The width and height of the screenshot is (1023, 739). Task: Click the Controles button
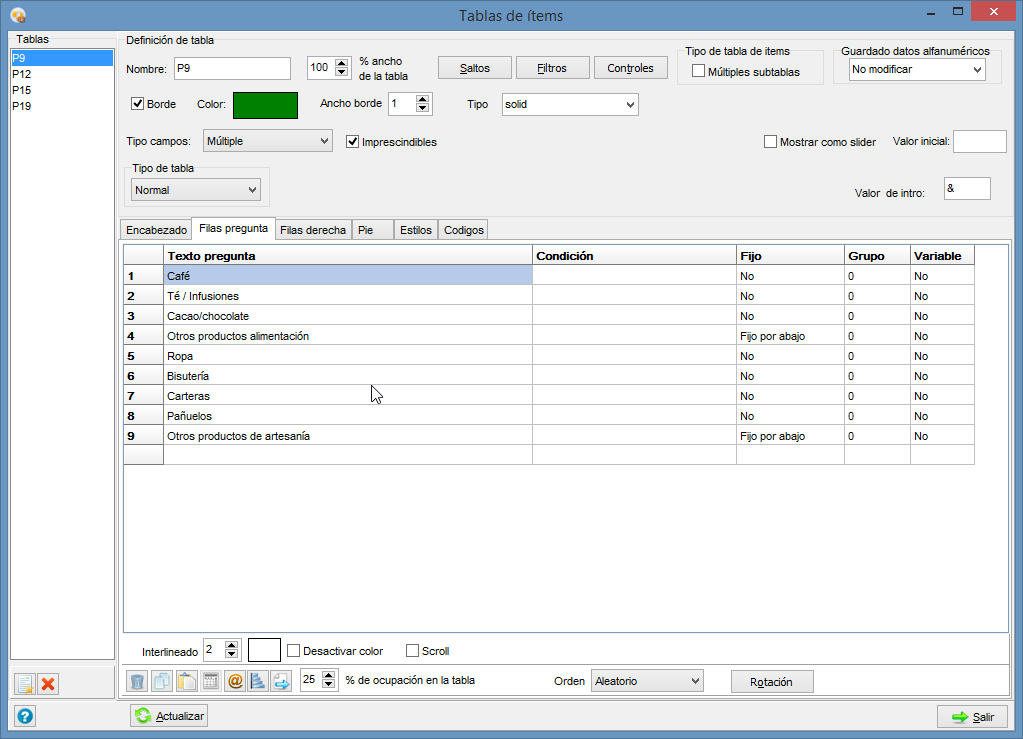pos(630,68)
